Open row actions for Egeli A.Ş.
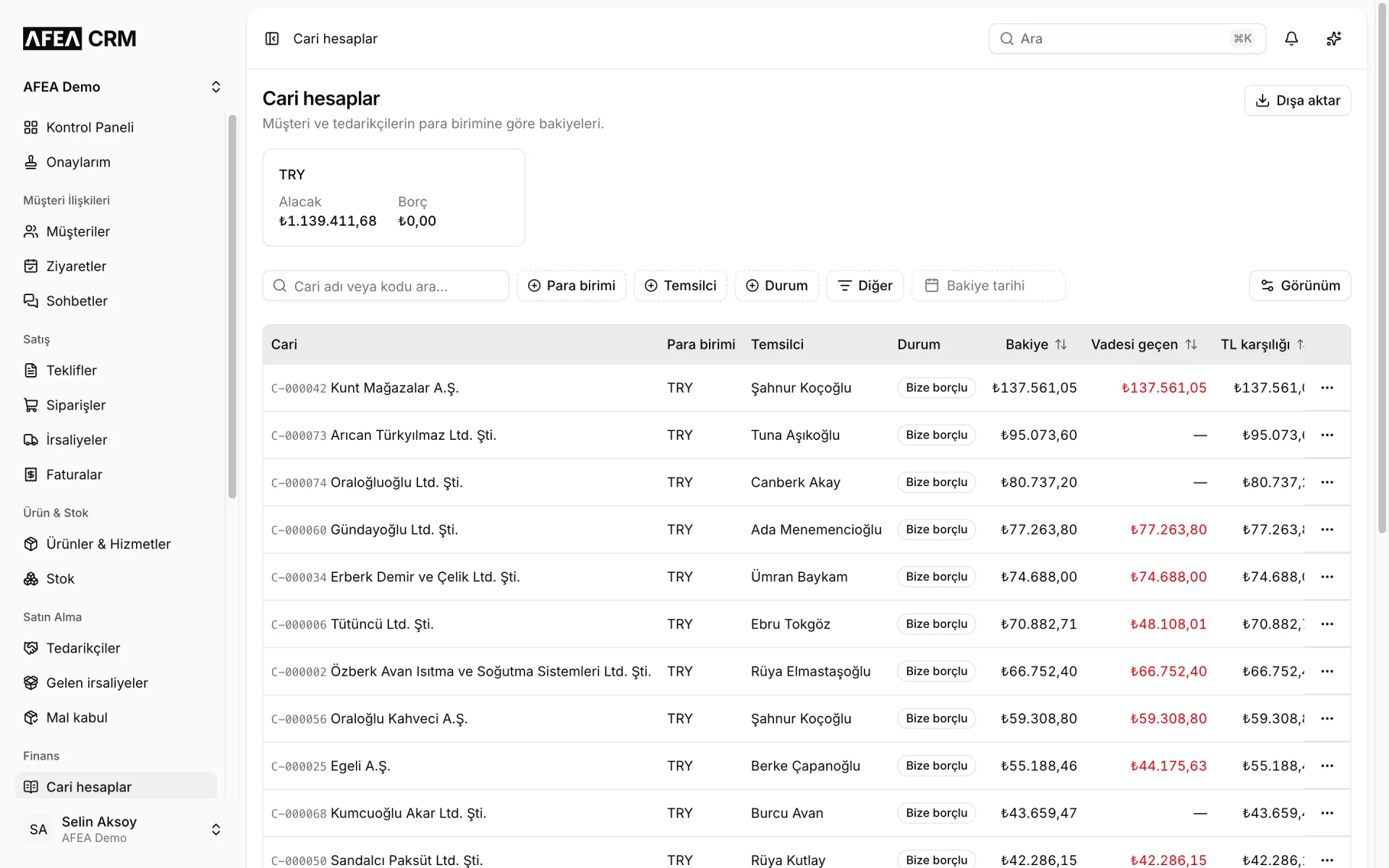The image size is (1389, 868). click(x=1327, y=766)
